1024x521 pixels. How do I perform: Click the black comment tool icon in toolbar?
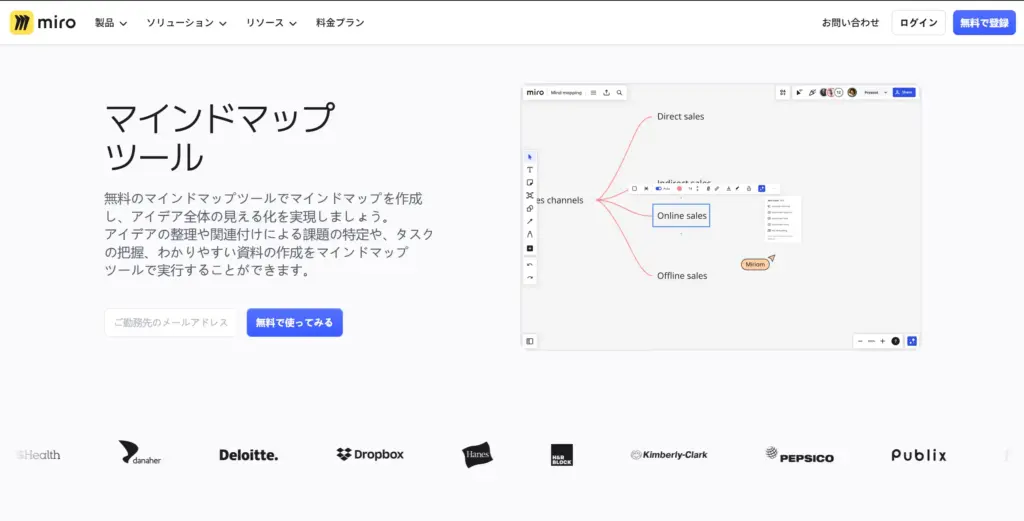pyautogui.click(x=530, y=248)
